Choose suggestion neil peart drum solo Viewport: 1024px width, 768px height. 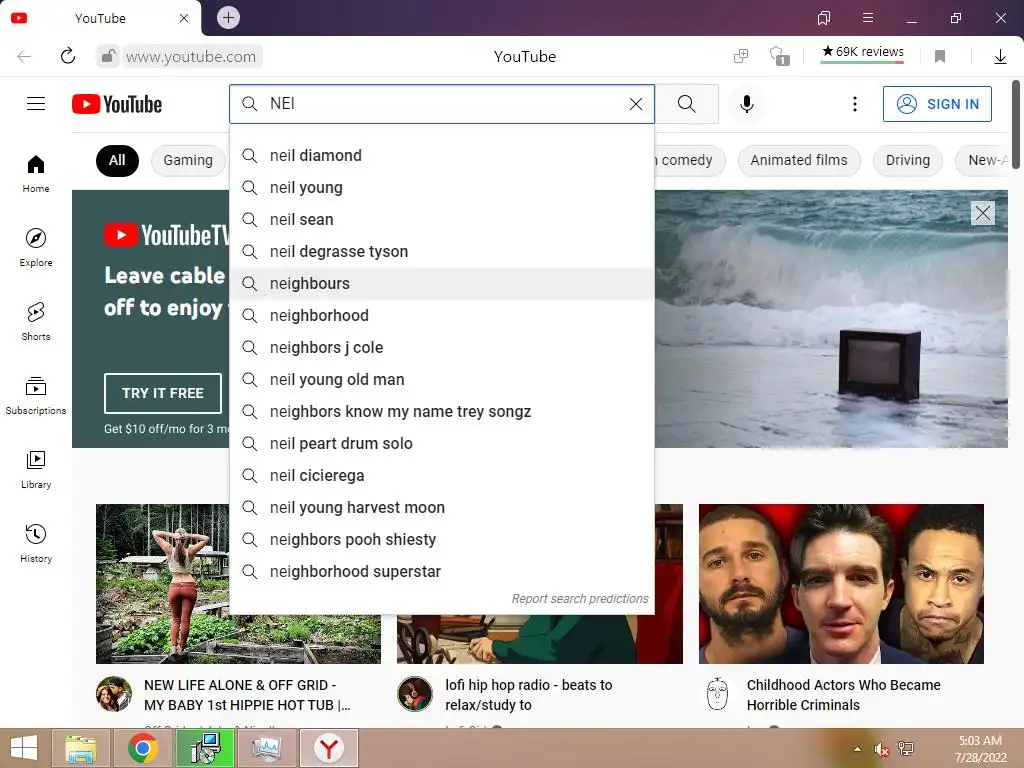[442, 443]
